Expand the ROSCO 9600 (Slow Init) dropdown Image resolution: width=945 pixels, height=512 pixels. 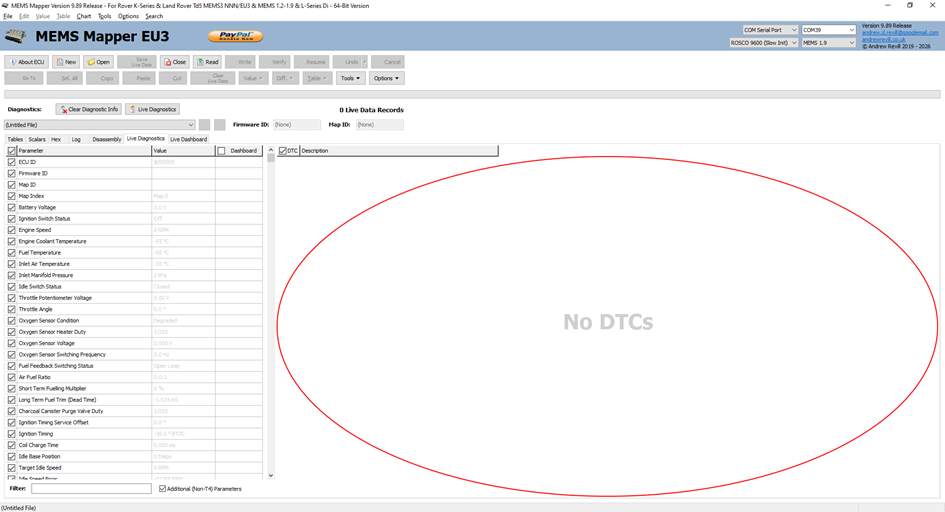click(x=763, y=43)
